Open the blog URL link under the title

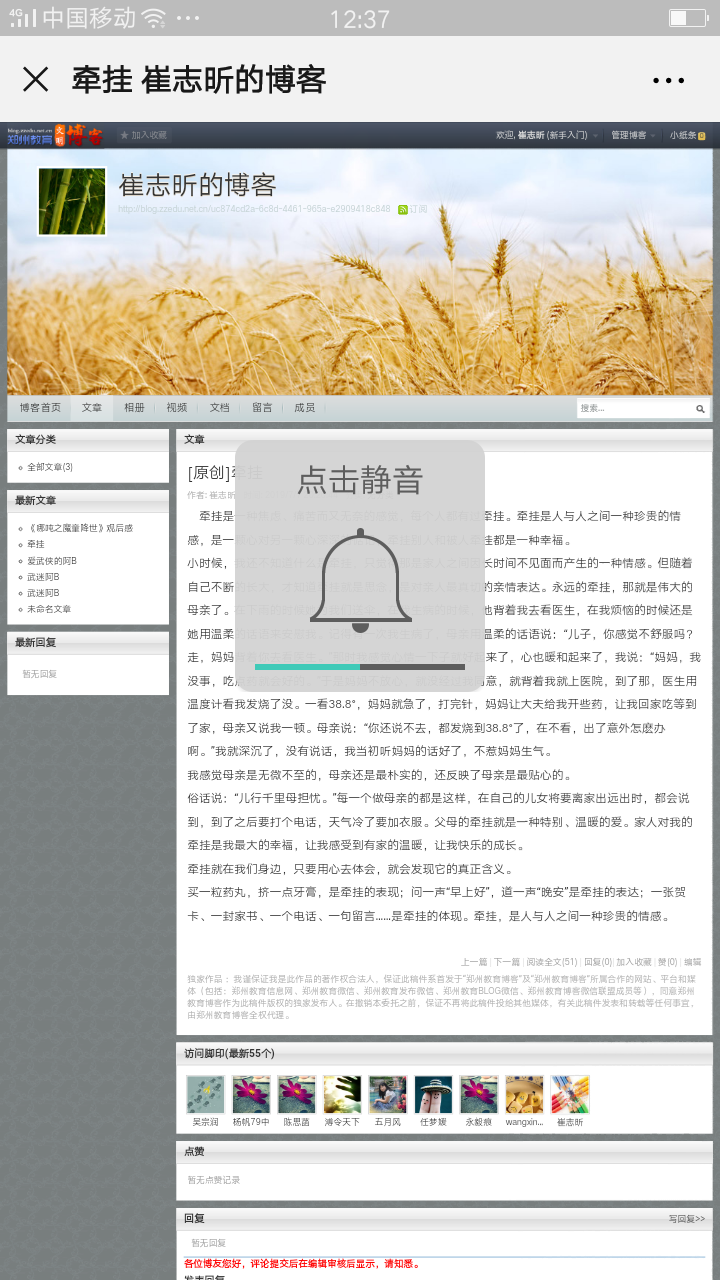pos(254,209)
